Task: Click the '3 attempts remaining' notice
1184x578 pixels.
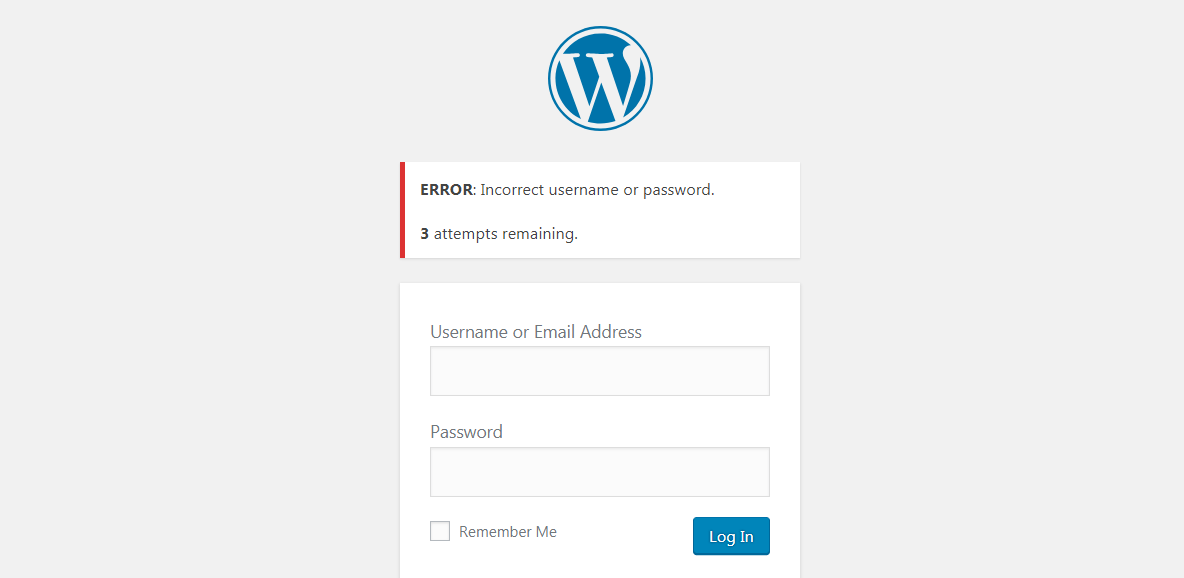Action: pyautogui.click(x=498, y=233)
